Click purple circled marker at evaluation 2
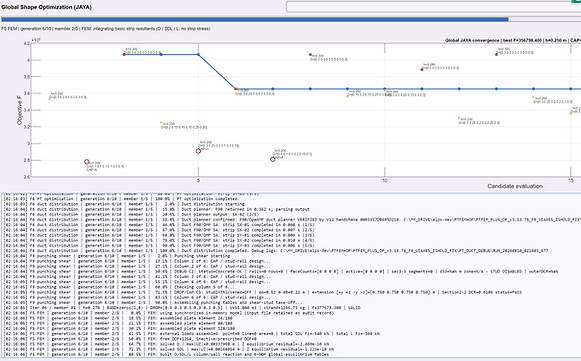 click(x=87, y=162)
